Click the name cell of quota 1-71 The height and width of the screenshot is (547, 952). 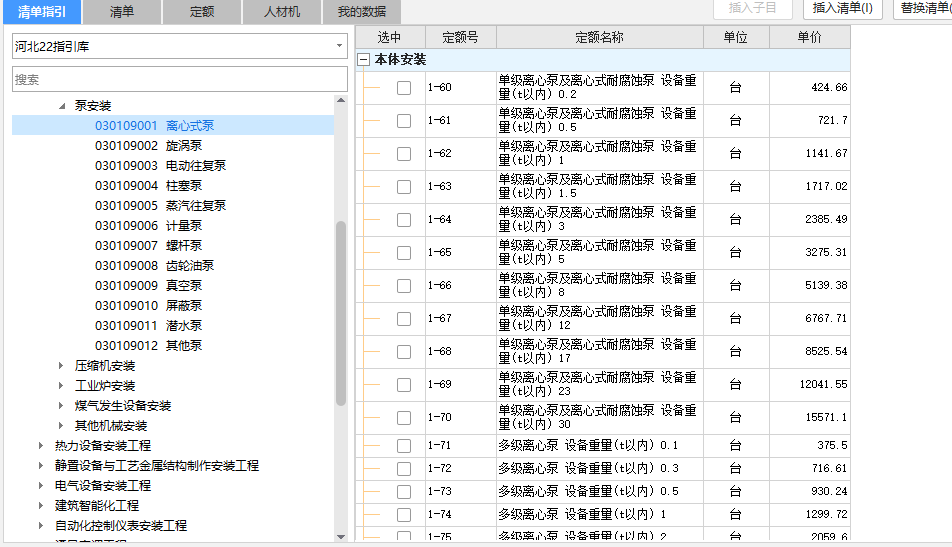(x=599, y=446)
